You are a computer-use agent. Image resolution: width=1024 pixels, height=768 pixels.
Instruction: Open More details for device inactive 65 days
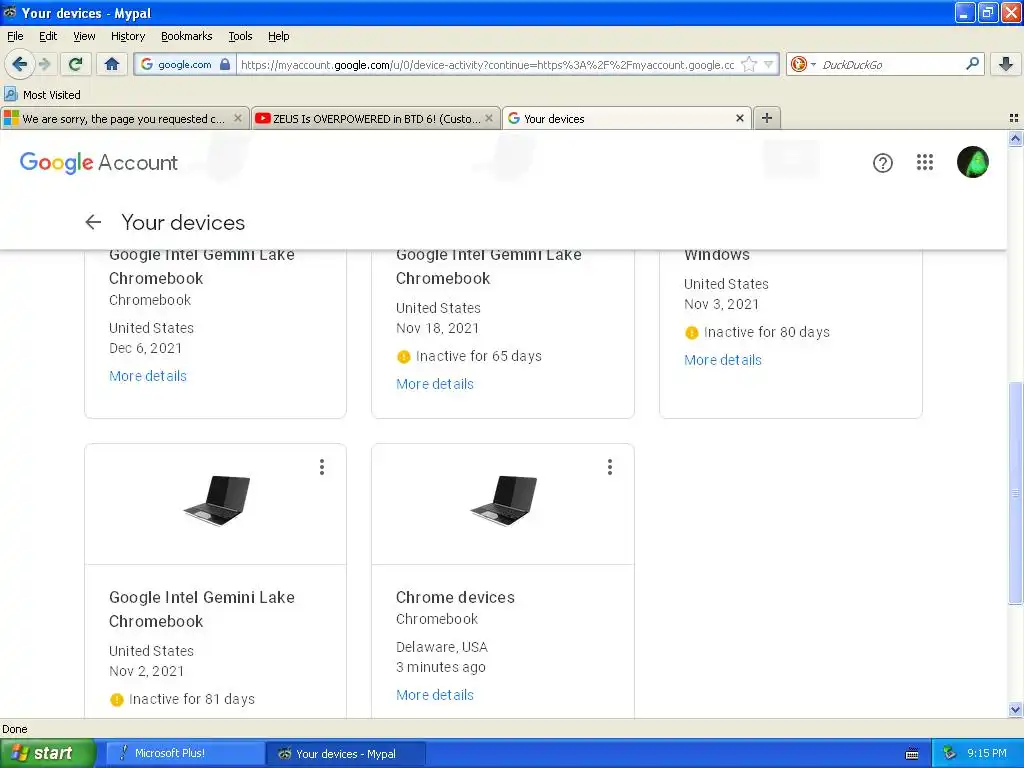coord(434,384)
